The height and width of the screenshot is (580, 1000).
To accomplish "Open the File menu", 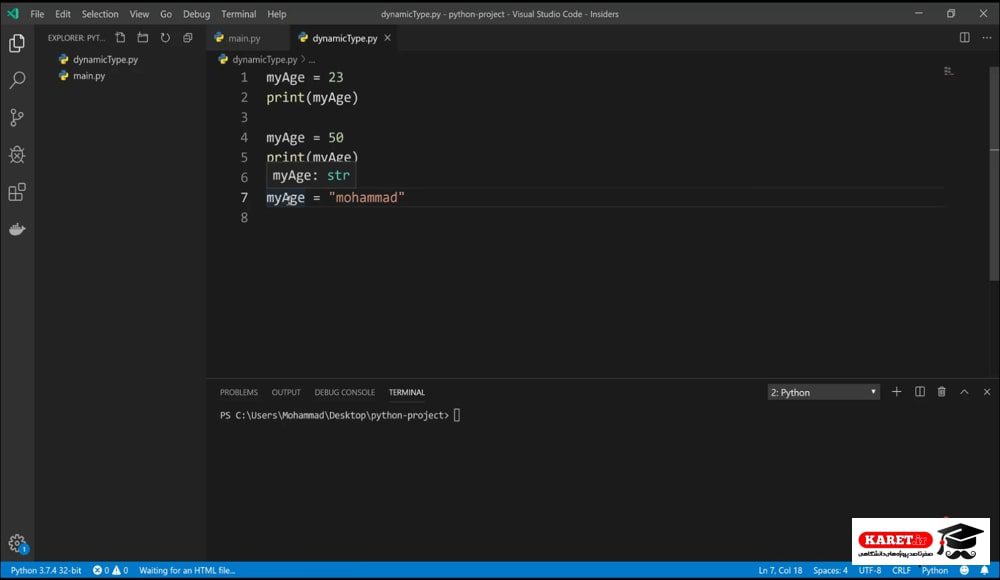I will click(x=37, y=14).
